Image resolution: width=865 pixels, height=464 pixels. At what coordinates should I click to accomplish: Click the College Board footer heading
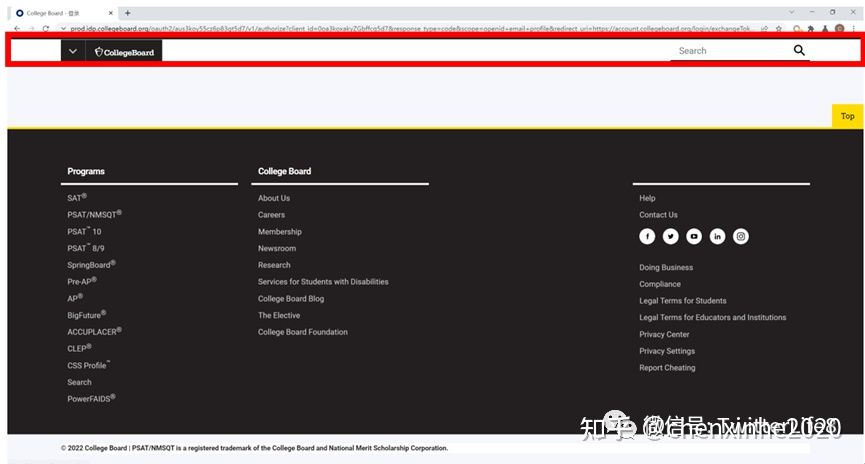point(285,171)
